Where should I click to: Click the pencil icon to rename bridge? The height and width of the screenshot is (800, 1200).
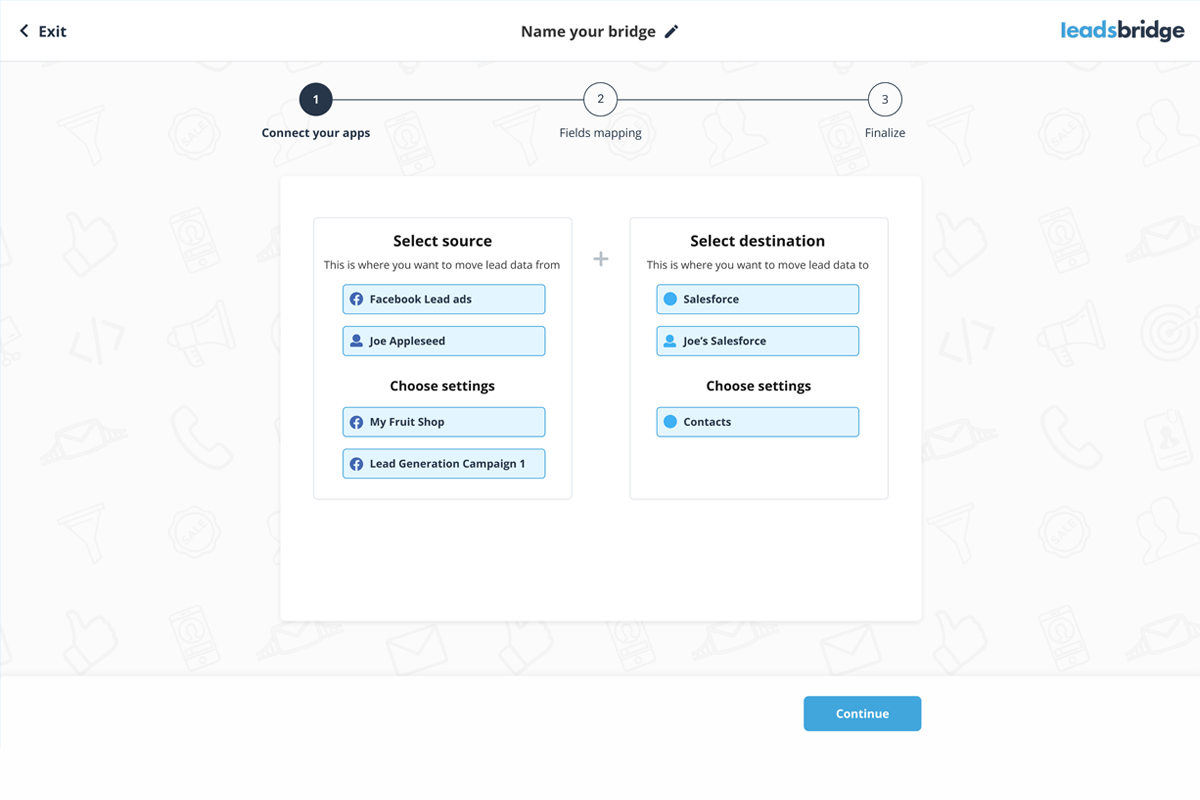click(x=671, y=31)
